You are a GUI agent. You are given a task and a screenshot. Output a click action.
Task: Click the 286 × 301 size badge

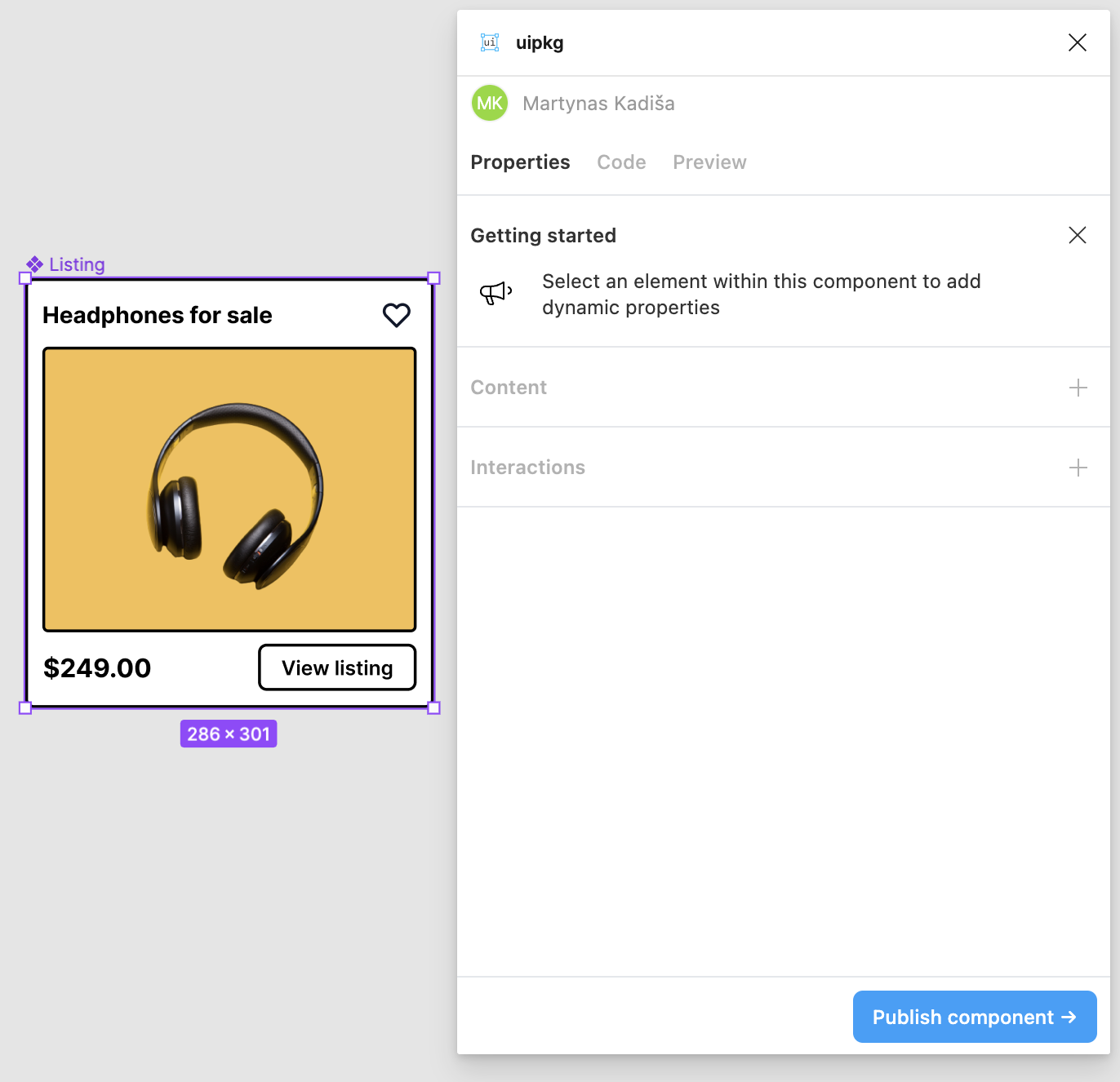click(229, 734)
